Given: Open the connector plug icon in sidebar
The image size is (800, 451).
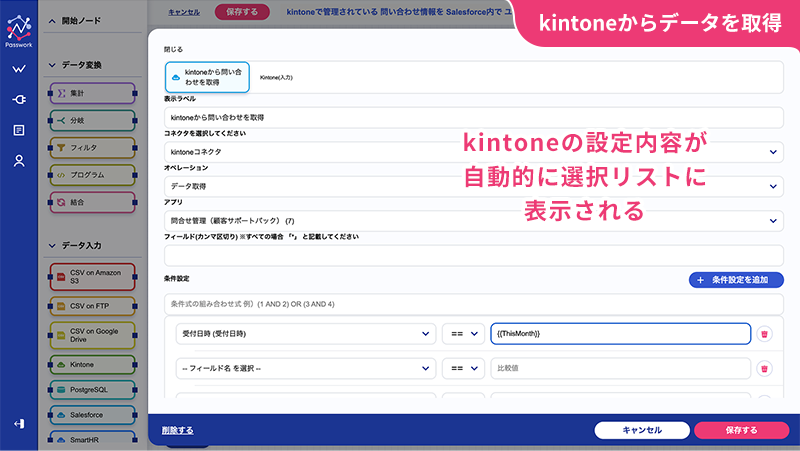Looking at the screenshot, I should [x=19, y=99].
